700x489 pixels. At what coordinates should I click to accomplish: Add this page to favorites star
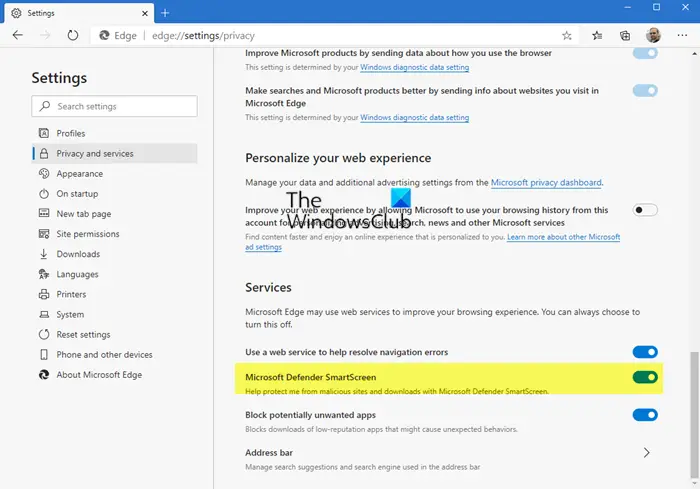coord(567,36)
